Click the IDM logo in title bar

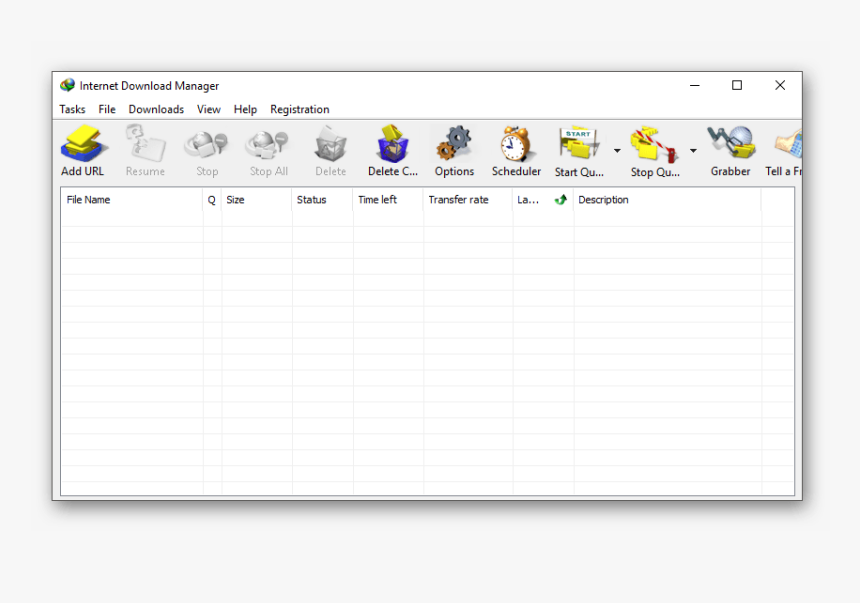(67, 85)
